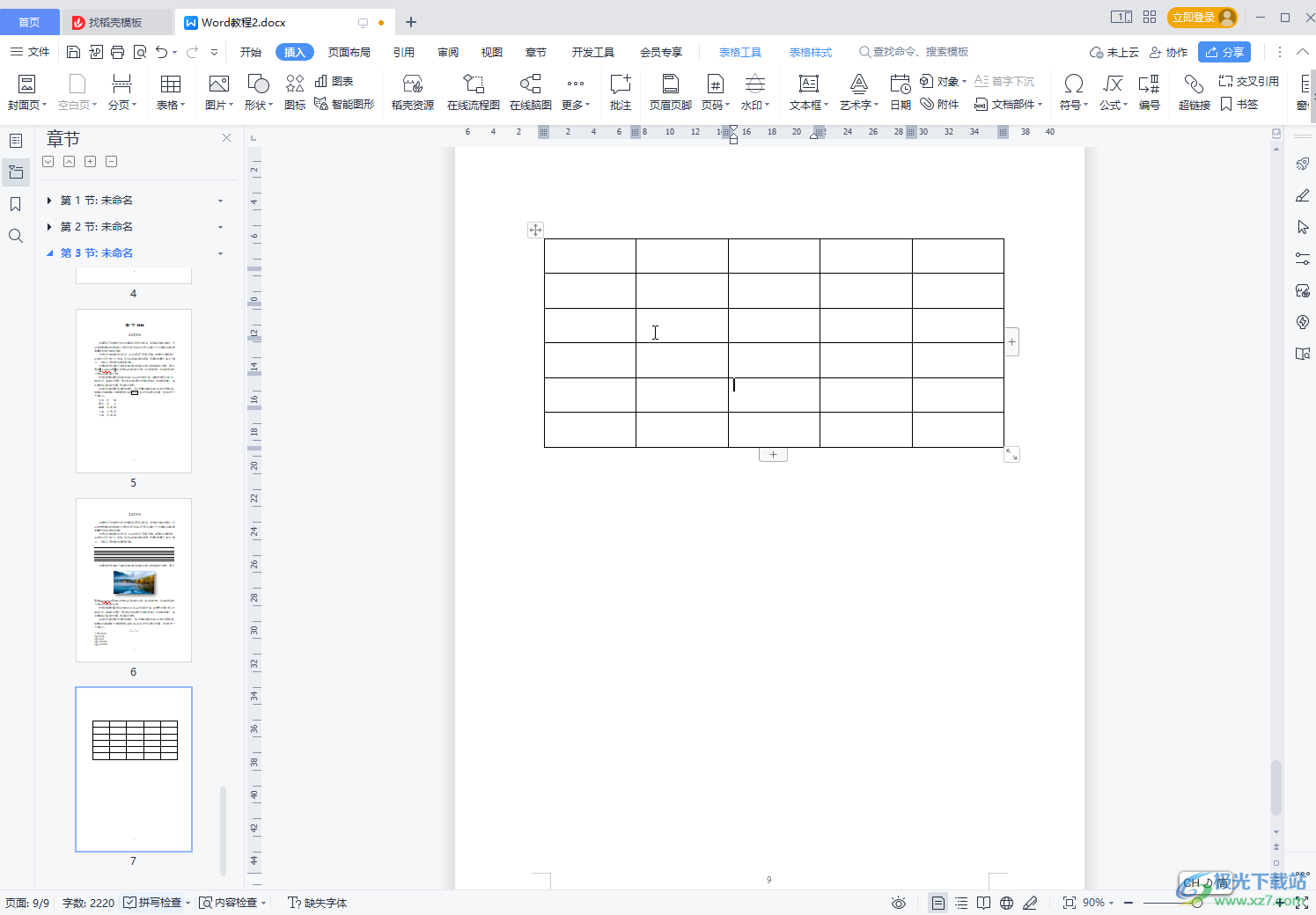Switch to web layout view in status bar
The width and height of the screenshot is (1316, 915).
tap(1007, 903)
